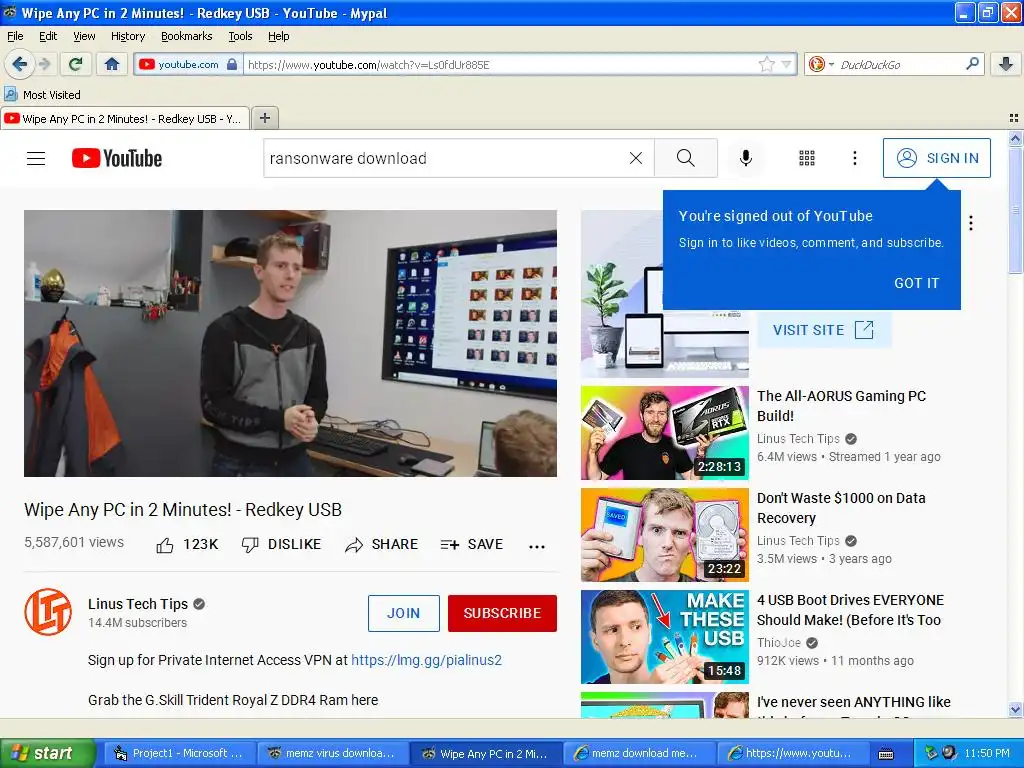Reload the page with the refresh icon

75,64
